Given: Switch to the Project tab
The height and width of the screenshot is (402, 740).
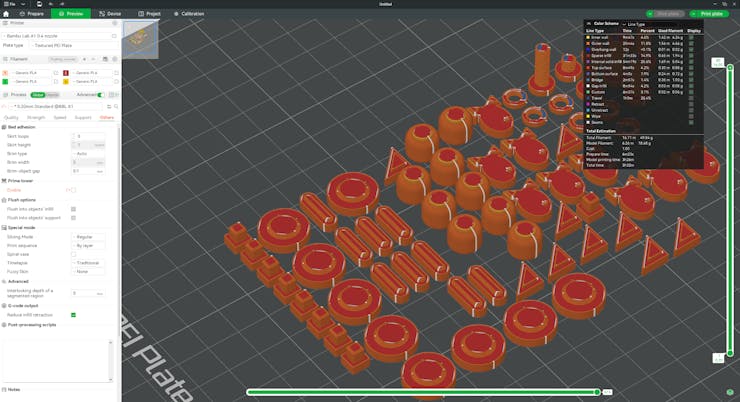Looking at the screenshot, I should click(149, 14).
